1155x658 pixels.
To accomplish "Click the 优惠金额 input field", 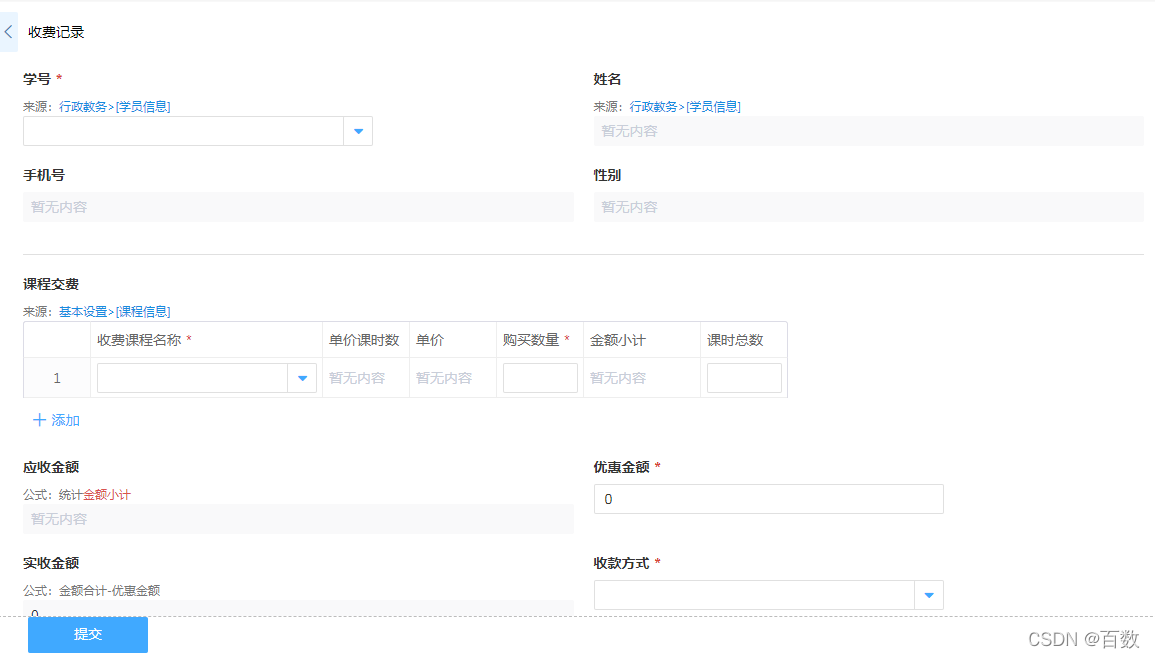I will pos(768,499).
